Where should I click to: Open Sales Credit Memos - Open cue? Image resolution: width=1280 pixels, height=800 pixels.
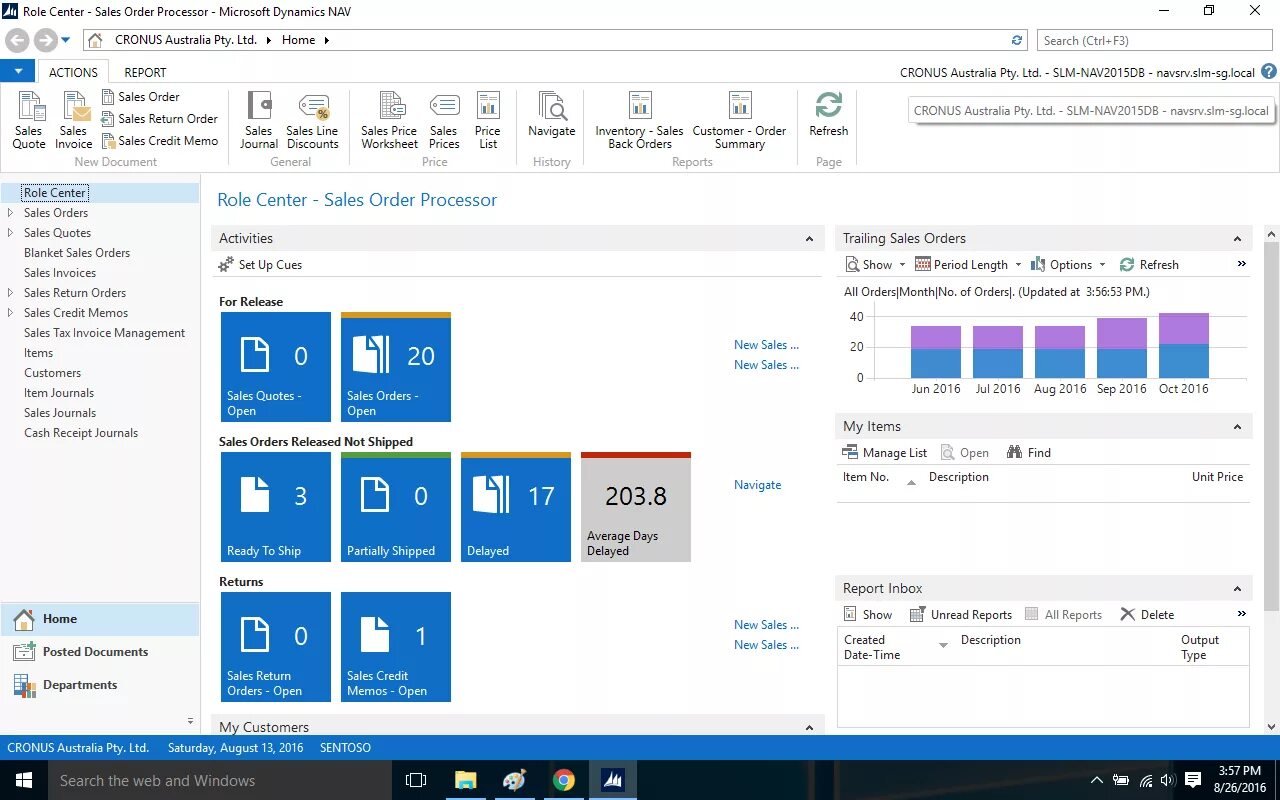coord(396,647)
